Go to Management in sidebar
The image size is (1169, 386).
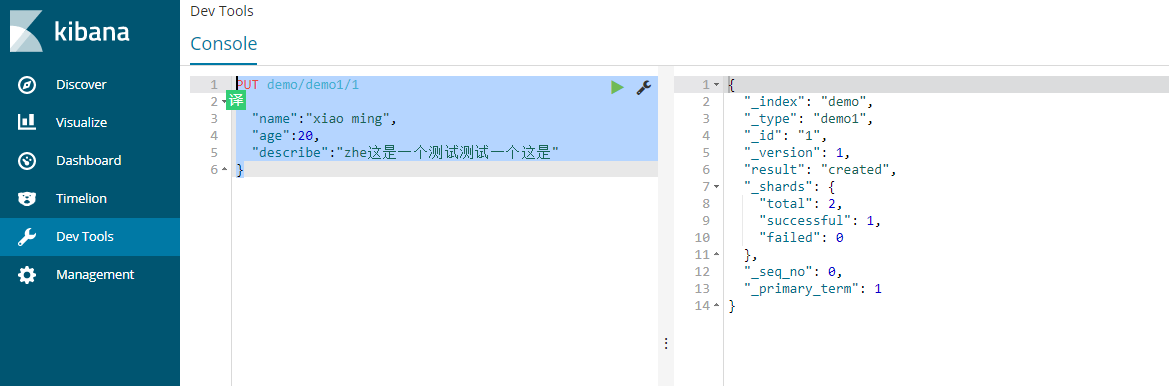click(89, 275)
